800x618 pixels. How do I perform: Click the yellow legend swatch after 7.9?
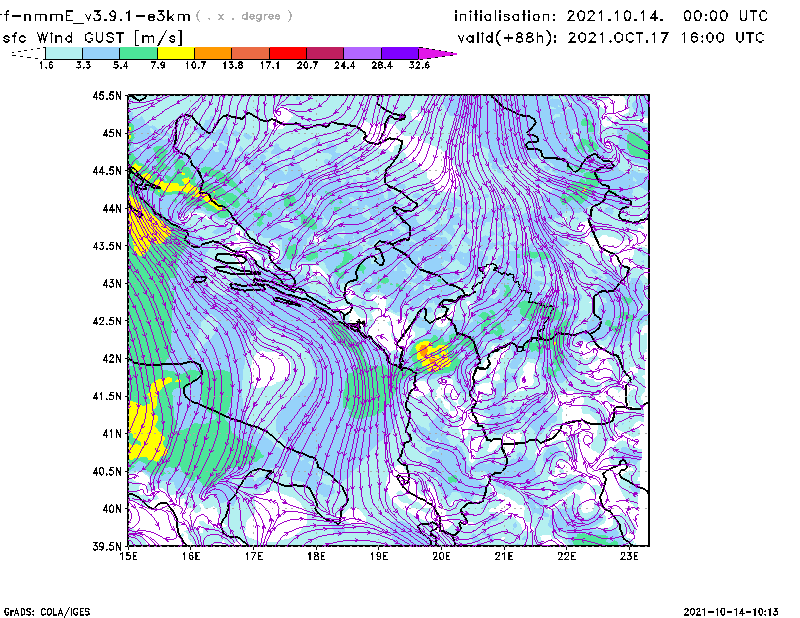coord(176,53)
